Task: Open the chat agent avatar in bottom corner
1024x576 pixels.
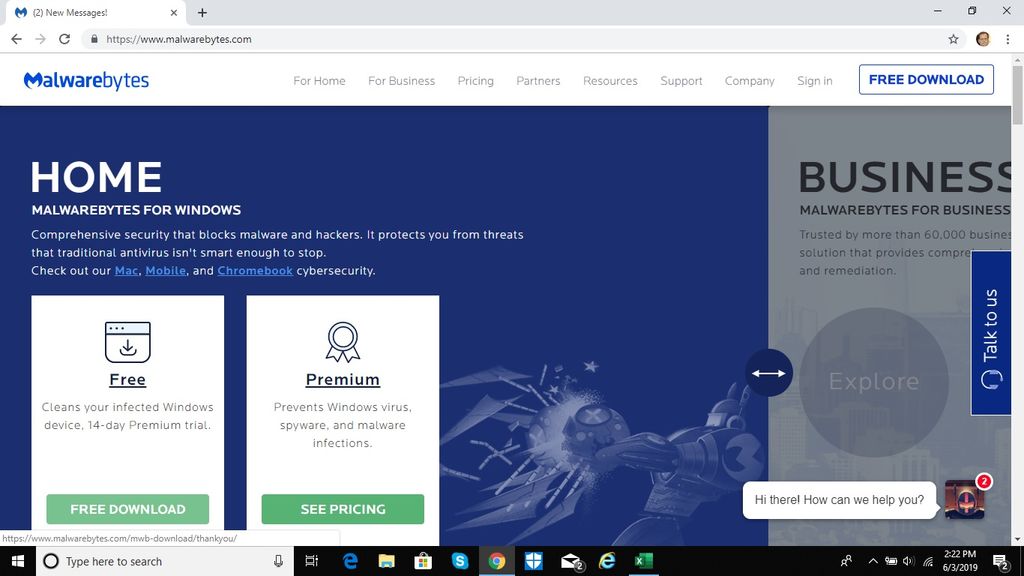Action: (x=963, y=500)
